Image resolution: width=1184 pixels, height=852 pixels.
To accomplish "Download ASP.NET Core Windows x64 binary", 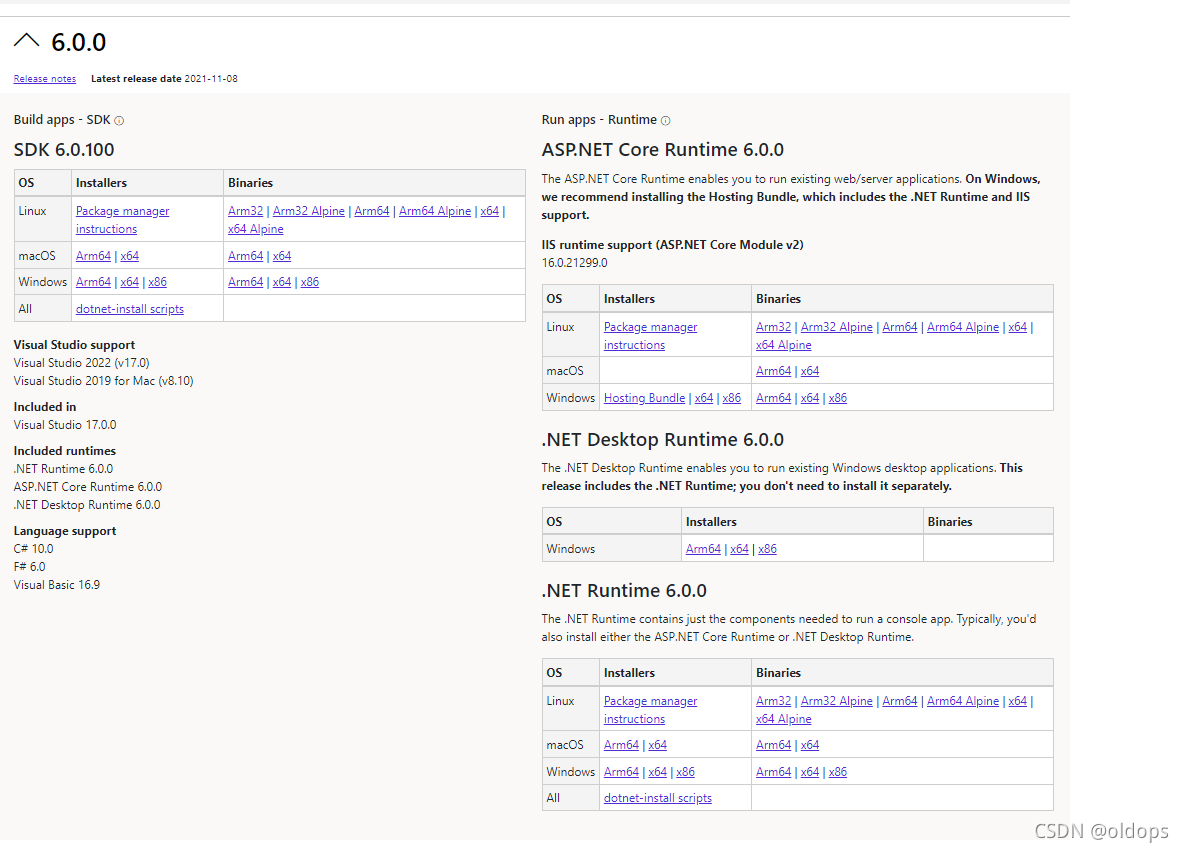I will 809,398.
